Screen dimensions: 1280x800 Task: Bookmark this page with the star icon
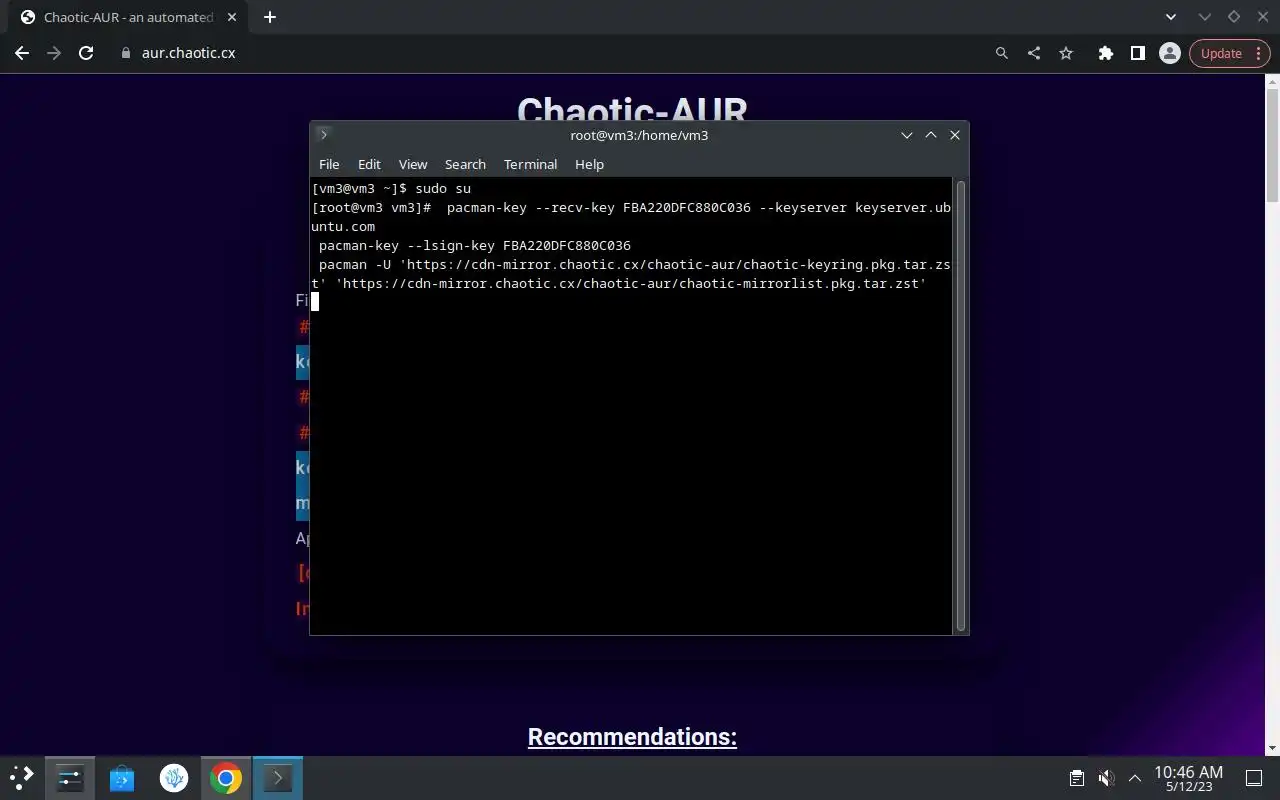1066,53
